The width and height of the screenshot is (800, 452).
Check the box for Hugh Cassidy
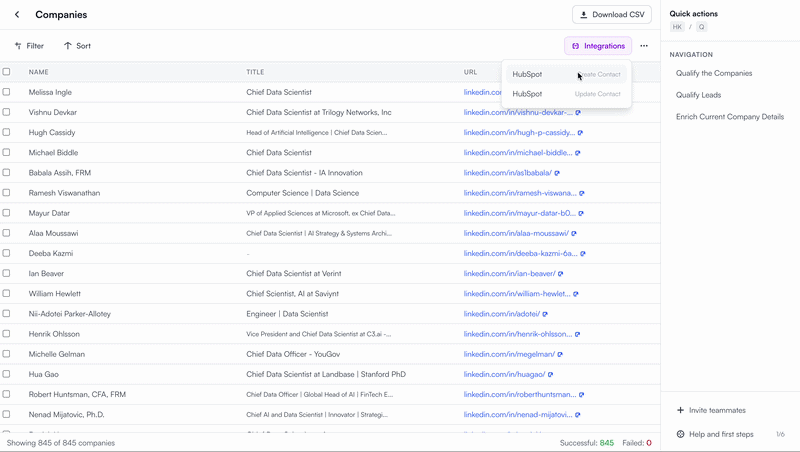(x=6, y=132)
